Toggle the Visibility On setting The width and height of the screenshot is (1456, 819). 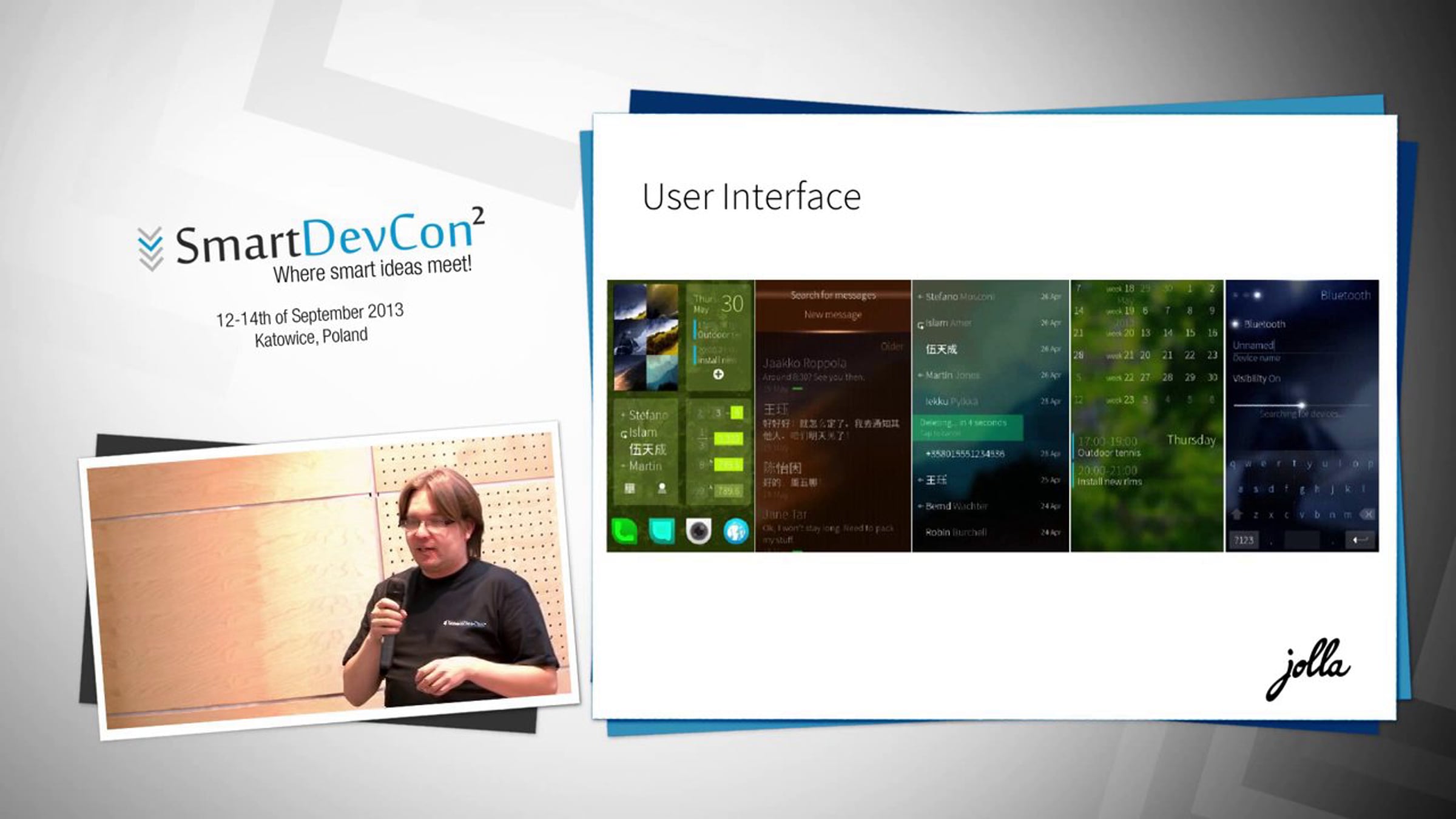tap(1256, 379)
